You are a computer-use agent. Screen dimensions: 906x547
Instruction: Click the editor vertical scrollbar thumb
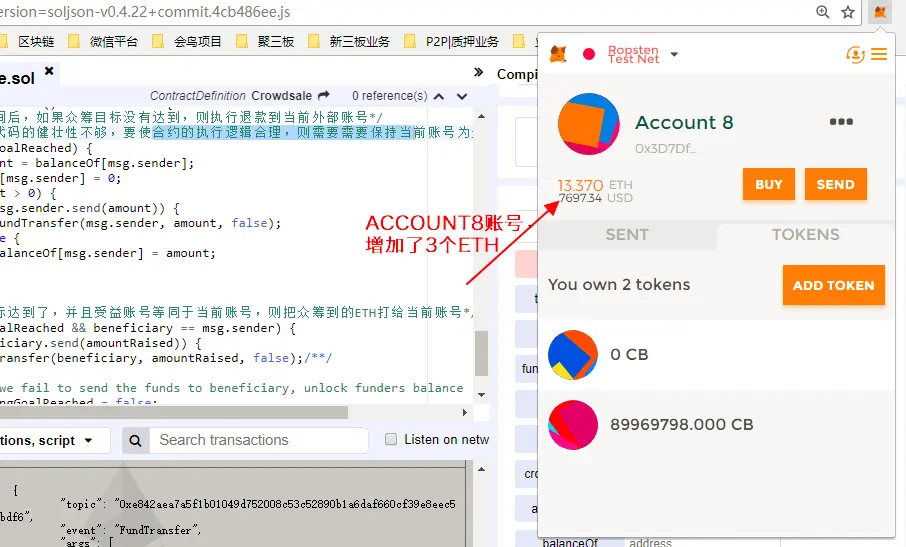click(x=481, y=353)
